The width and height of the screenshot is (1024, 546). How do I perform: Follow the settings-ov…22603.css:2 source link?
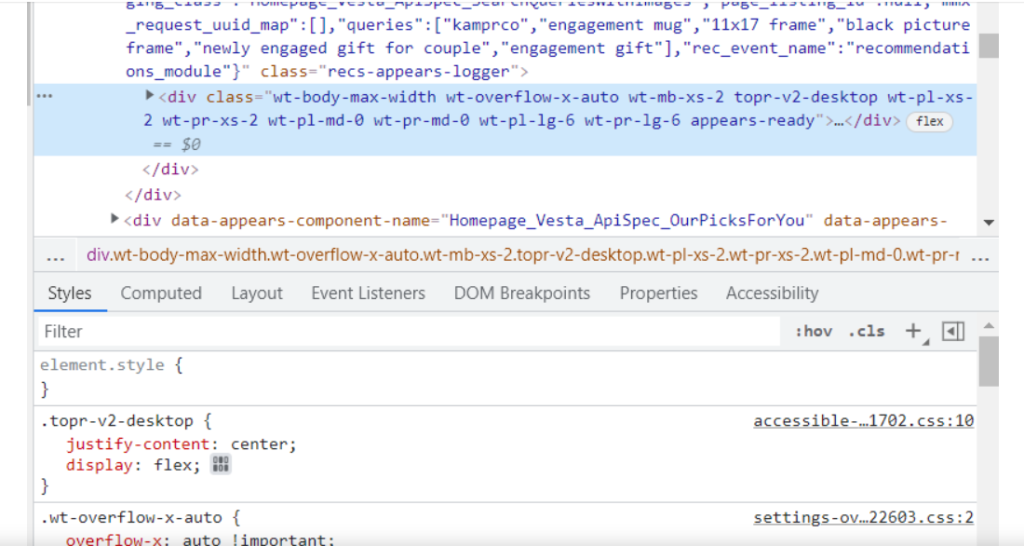(x=863, y=518)
